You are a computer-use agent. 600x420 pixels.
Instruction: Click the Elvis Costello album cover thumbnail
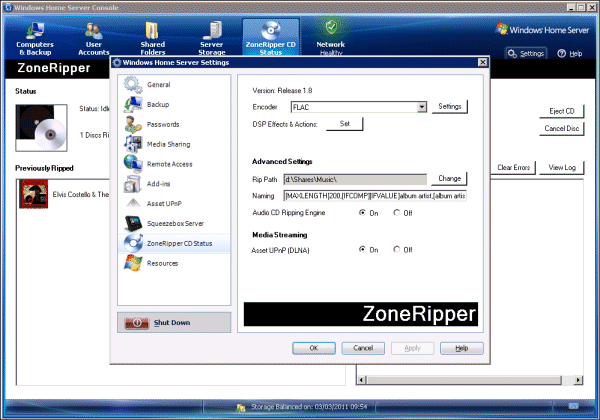[x=34, y=194]
